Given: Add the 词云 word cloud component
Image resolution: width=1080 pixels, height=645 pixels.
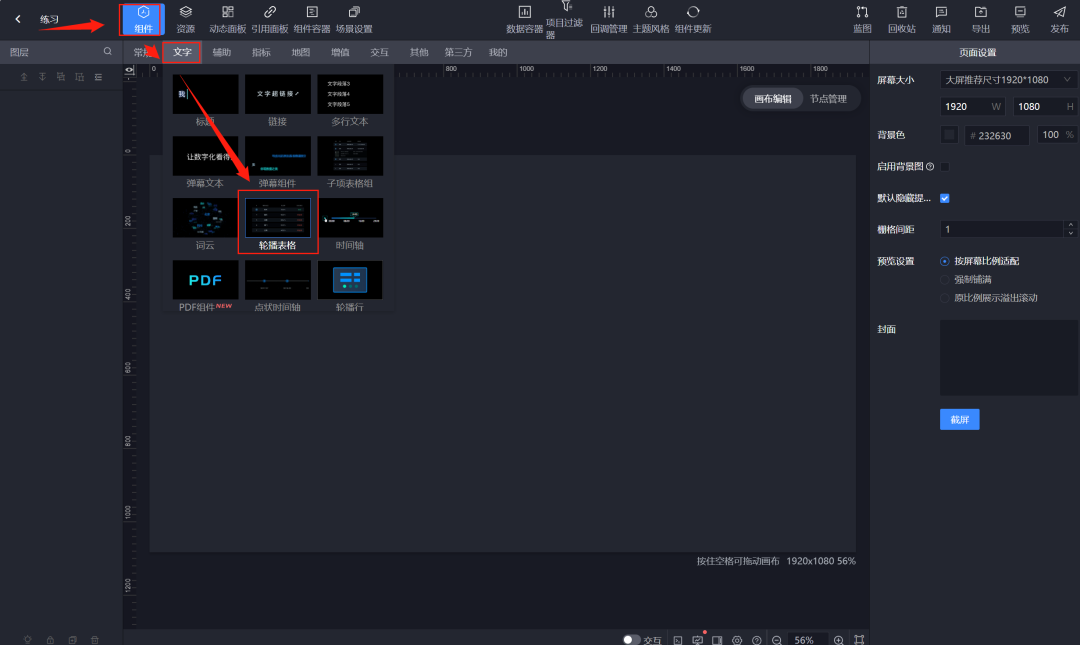Looking at the screenshot, I should click(205, 224).
